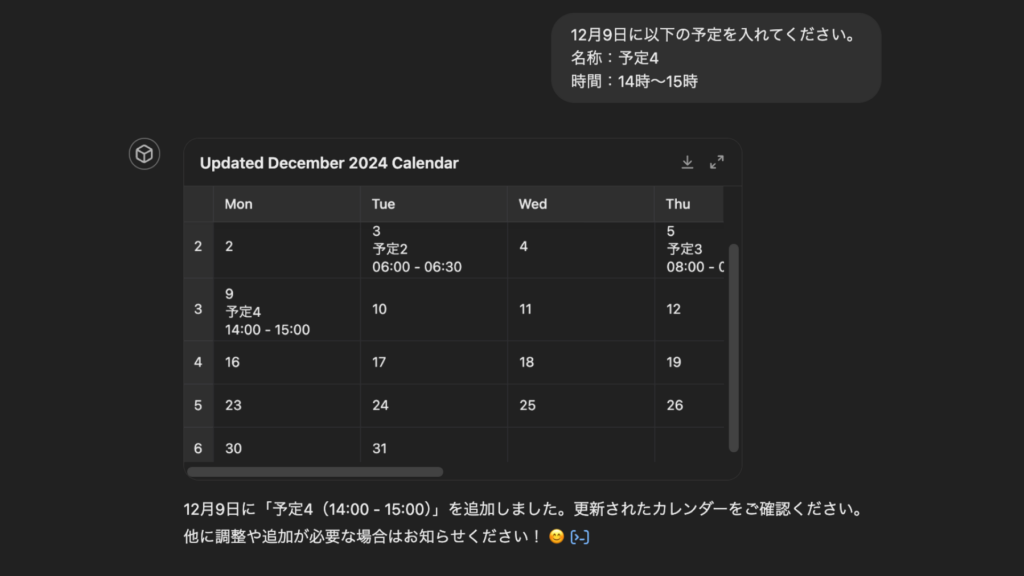Viewport: 1024px width, 576px height.
Task: Click the December 3 cell with 予定2
Action: (x=433, y=249)
